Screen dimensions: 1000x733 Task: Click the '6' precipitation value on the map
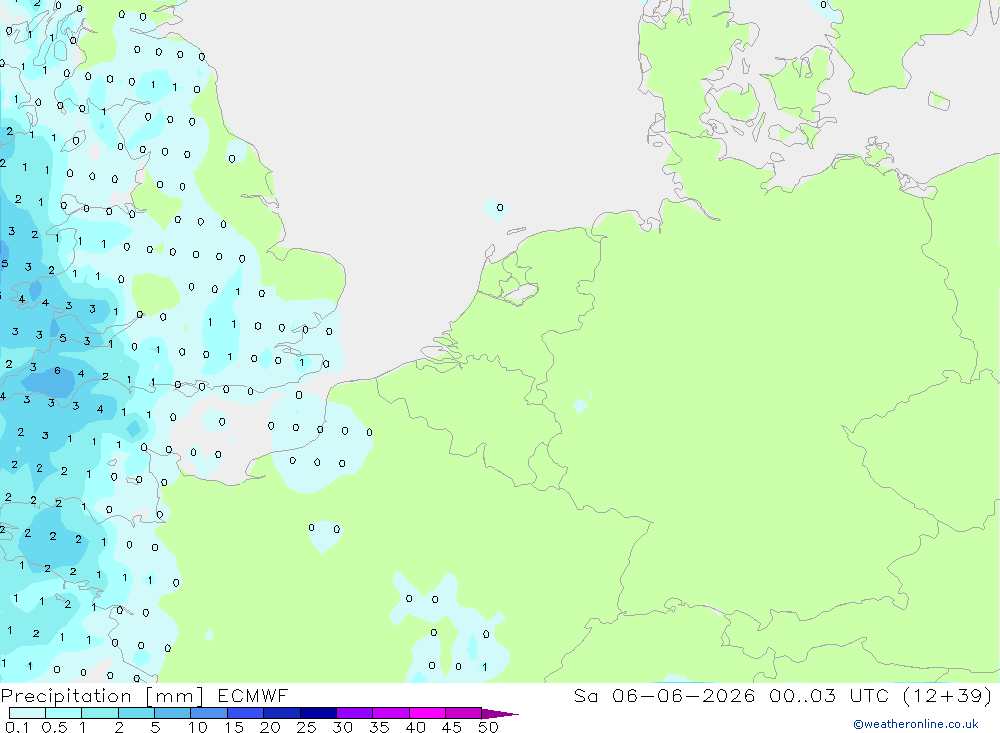click(57, 371)
